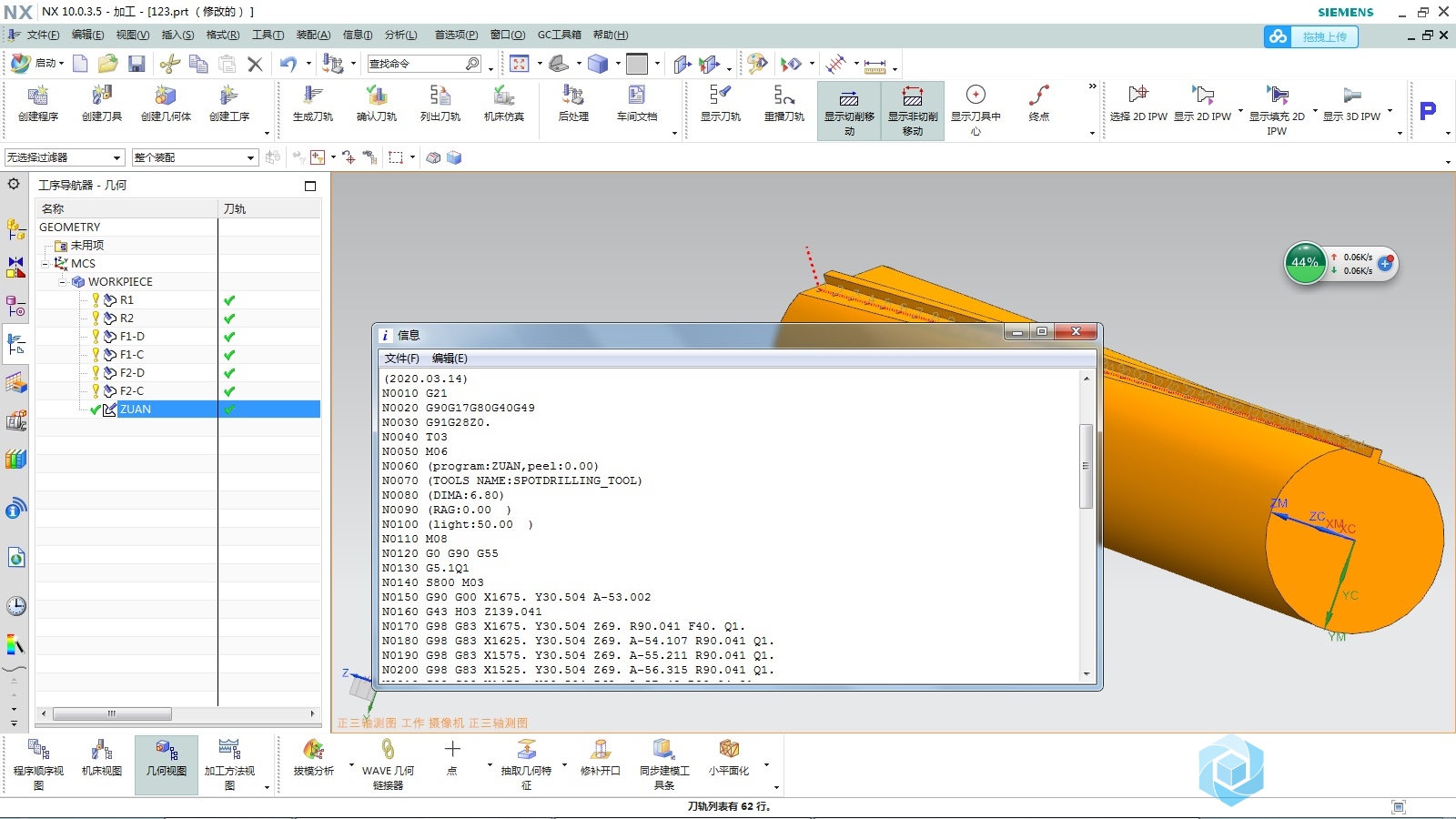Click the 生成刀轨 (Generate Tool Path) icon
The width and height of the screenshot is (1456, 819).
tap(313, 104)
